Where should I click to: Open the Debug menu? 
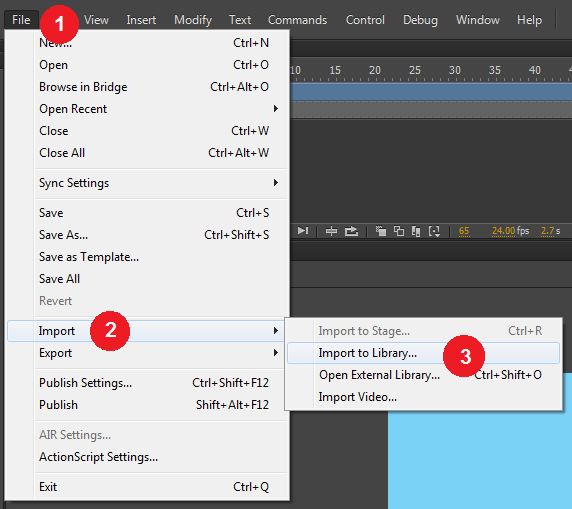coord(420,20)
